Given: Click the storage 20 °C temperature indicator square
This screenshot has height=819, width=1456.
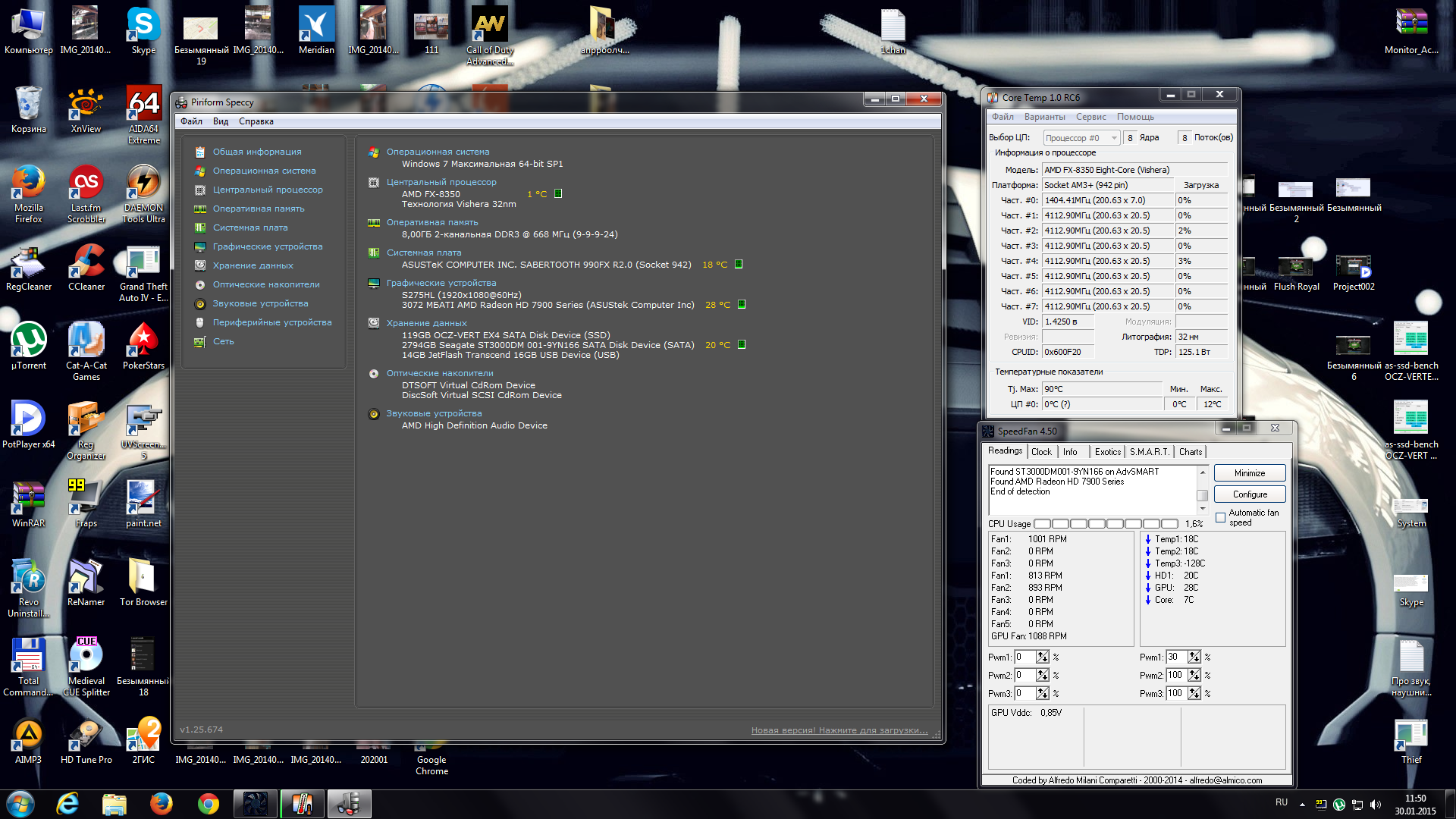Looking at the screenshot, I should click(x=742, y=344).
